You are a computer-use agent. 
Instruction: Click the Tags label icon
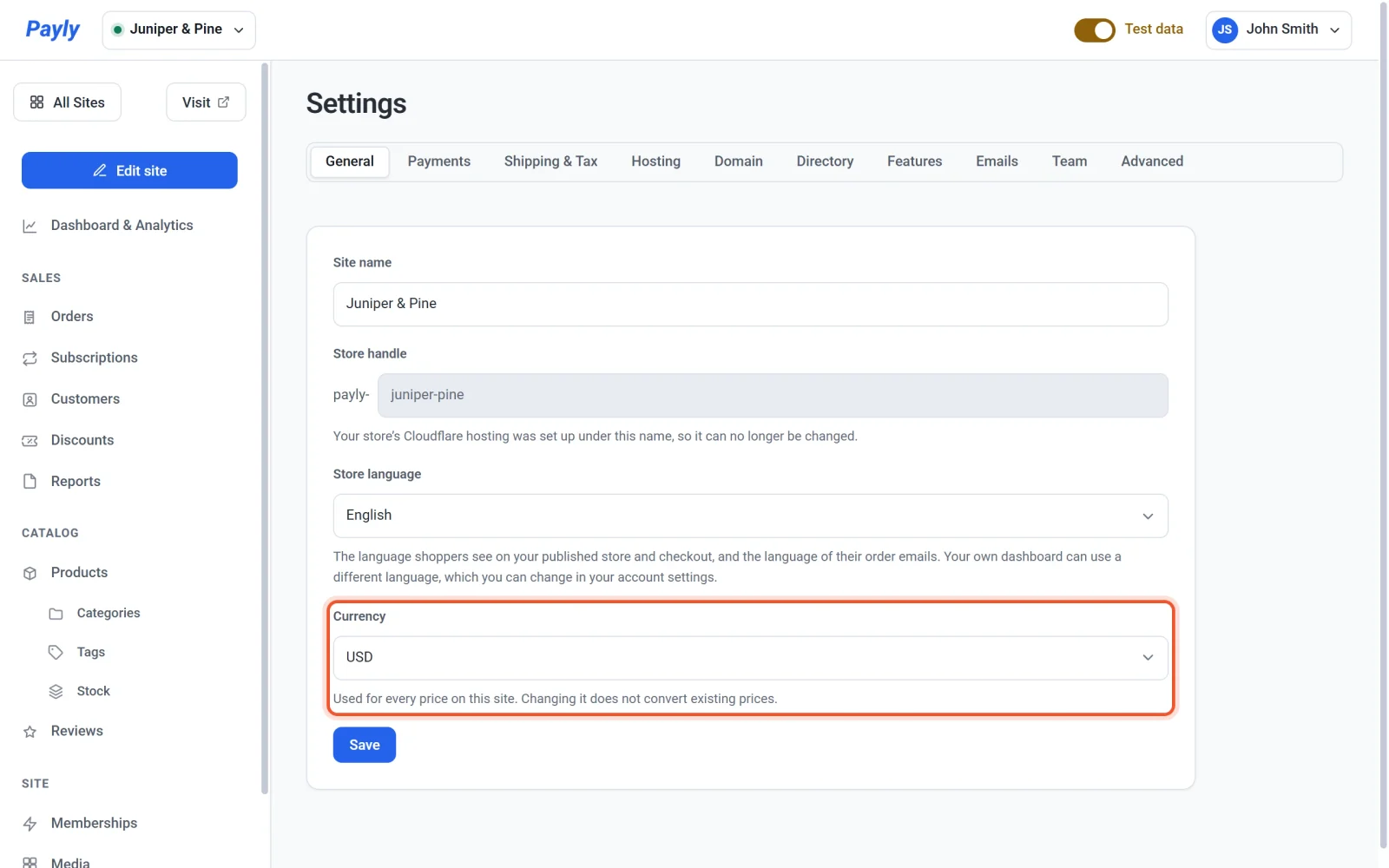[56, 653]
